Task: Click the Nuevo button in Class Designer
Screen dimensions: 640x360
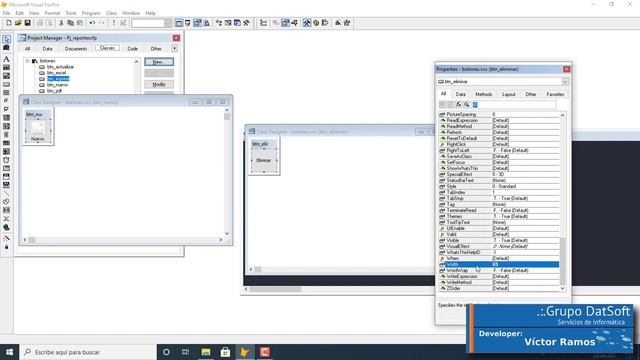Action: point(38,131)
